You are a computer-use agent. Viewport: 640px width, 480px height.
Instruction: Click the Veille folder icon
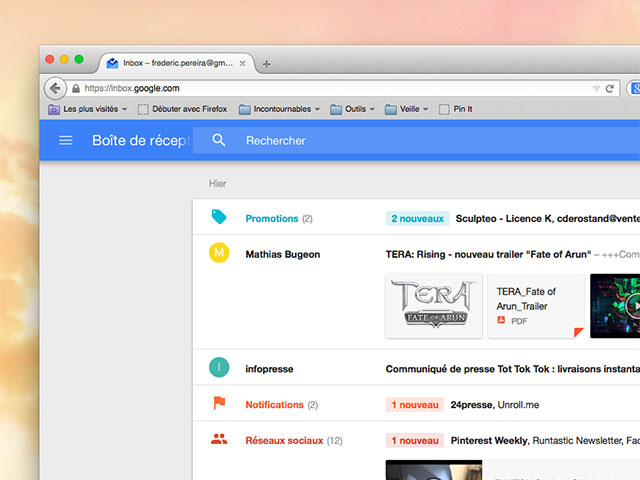click(391, 109)
